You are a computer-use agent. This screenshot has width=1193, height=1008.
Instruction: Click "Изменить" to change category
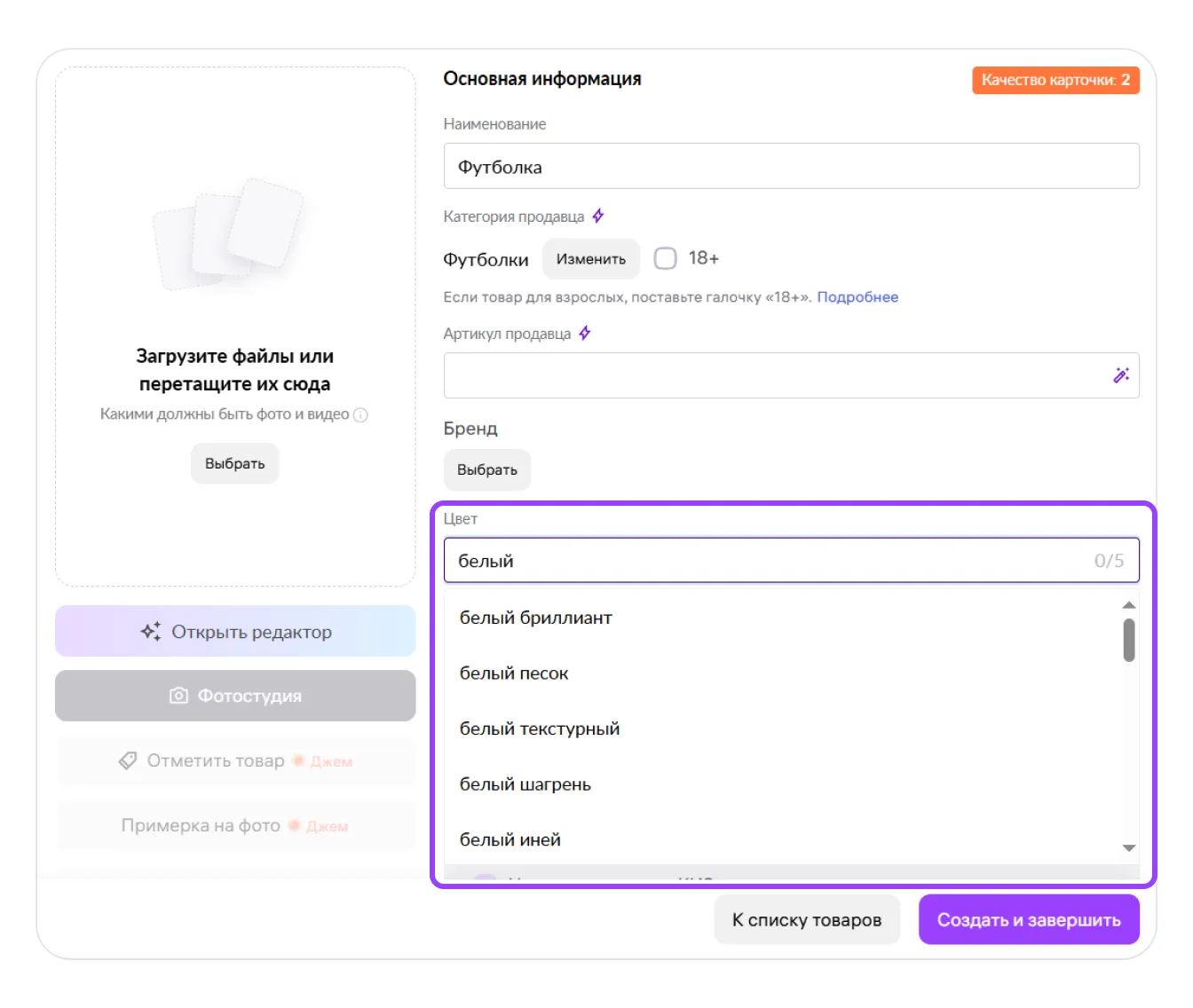[x=590, y=259]
